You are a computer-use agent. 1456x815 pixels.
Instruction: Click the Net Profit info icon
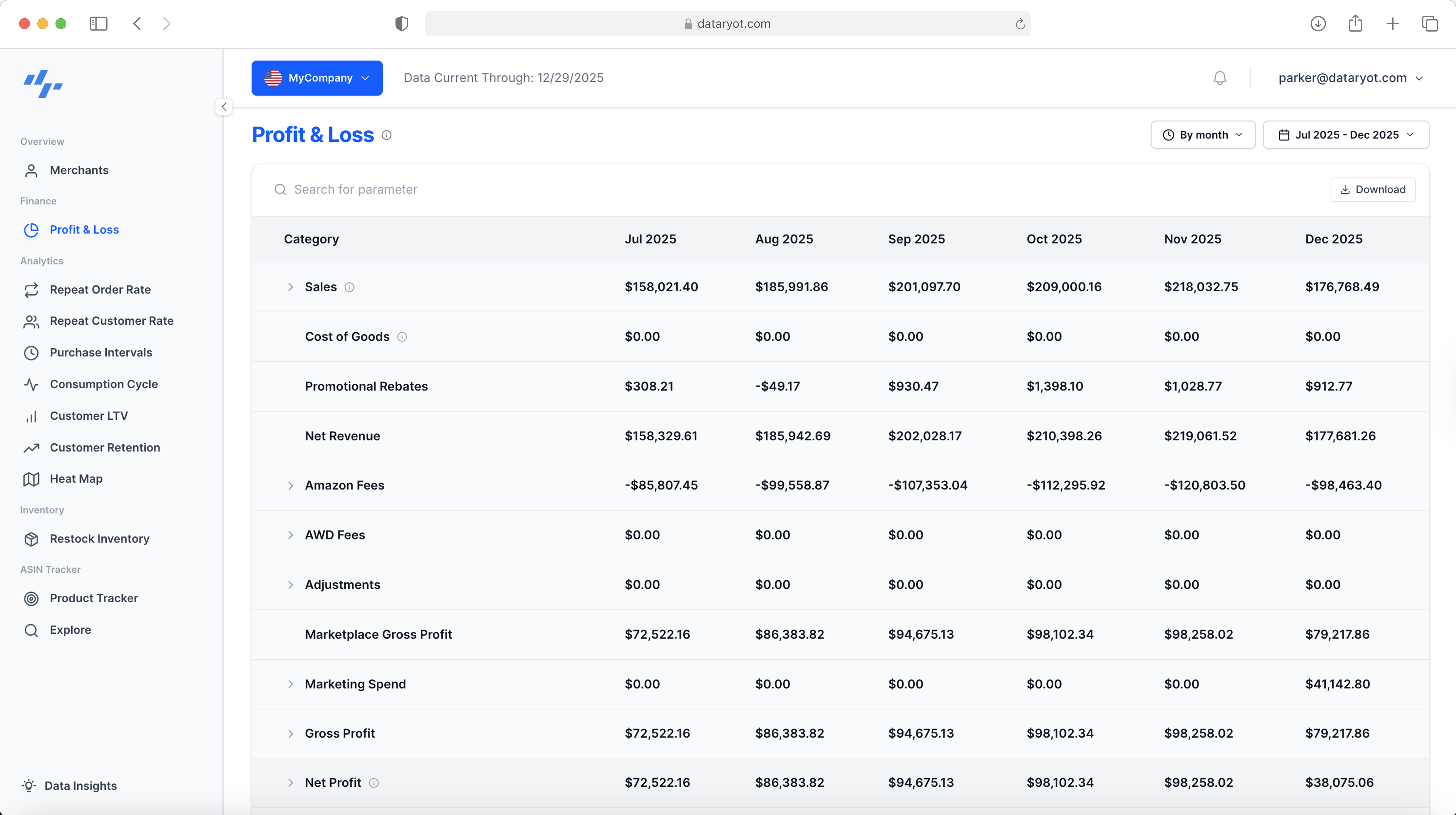point(374,783)
